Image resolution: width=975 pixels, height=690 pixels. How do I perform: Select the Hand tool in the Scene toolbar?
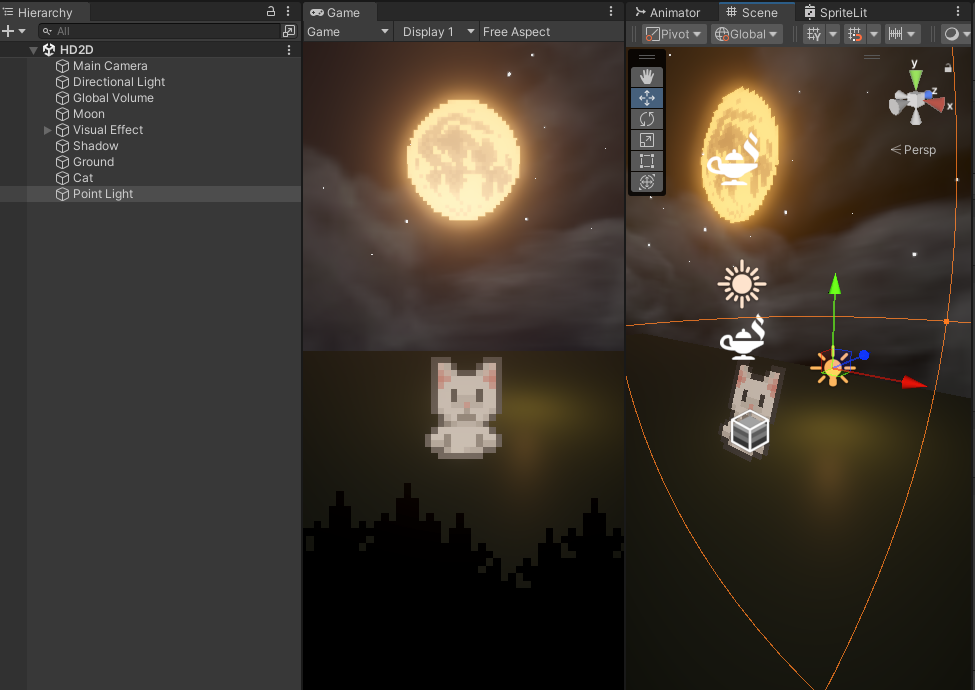point(646,75)
